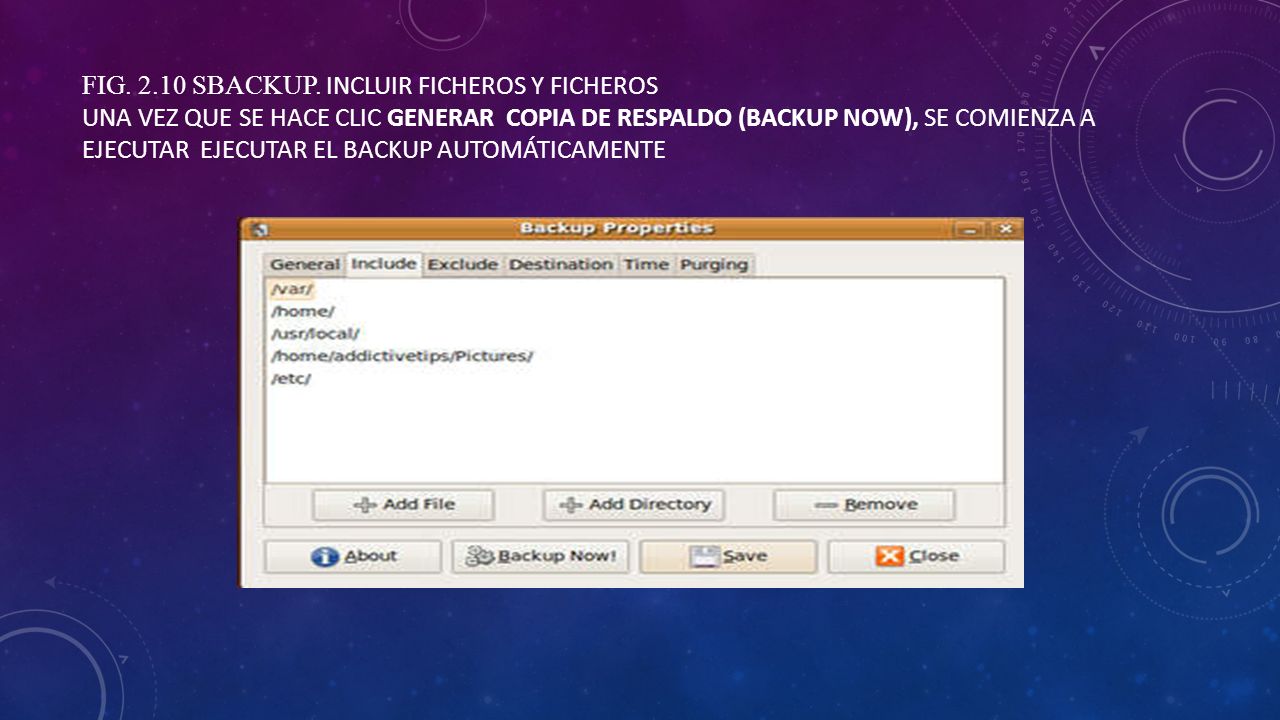The height and width of the screenshot is (720, 1280).
Task: Minimize the Backup Properties window
Action: 968,229
